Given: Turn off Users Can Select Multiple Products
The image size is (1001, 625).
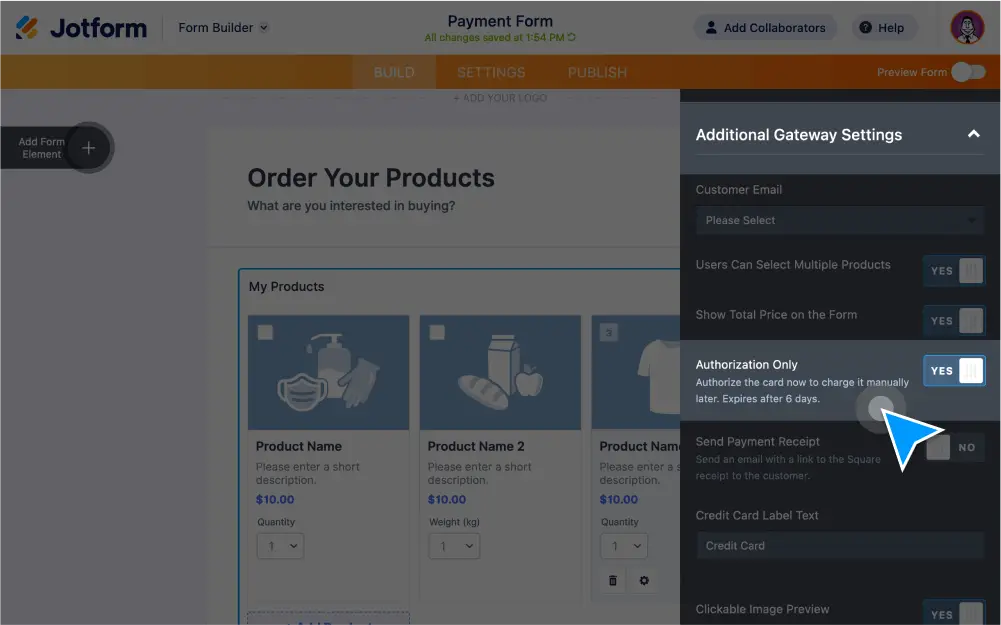Looking at the screenshot, I should point(953,270).
